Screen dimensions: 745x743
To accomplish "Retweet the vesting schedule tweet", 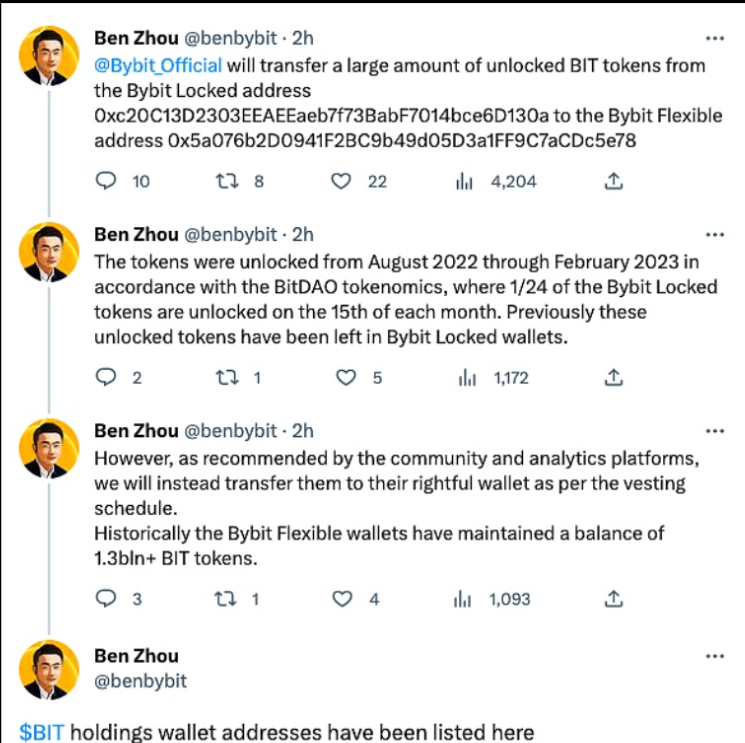I will point(228,599).
